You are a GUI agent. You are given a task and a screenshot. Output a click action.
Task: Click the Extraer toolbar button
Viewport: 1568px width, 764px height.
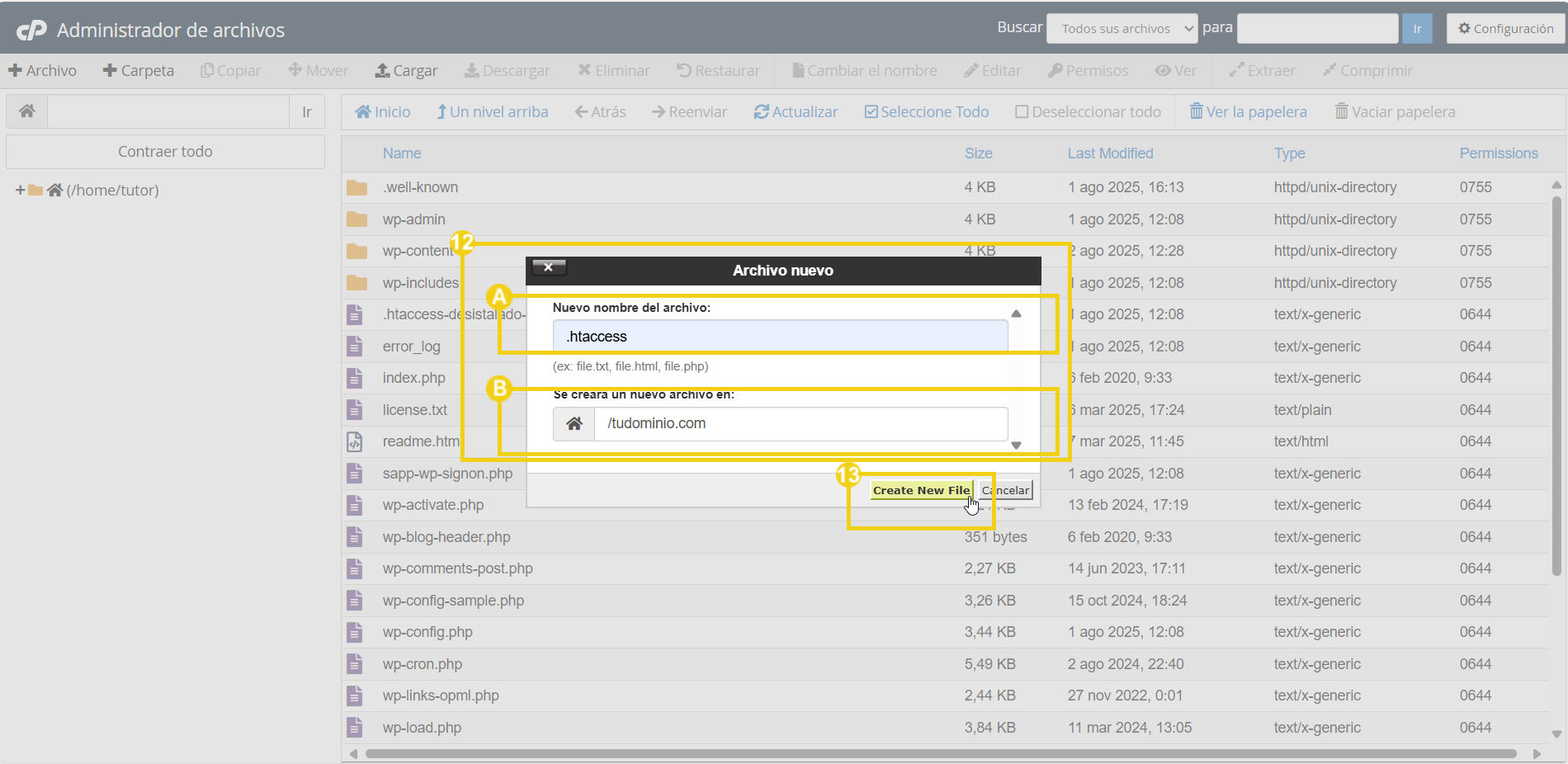coord(1263,71)
